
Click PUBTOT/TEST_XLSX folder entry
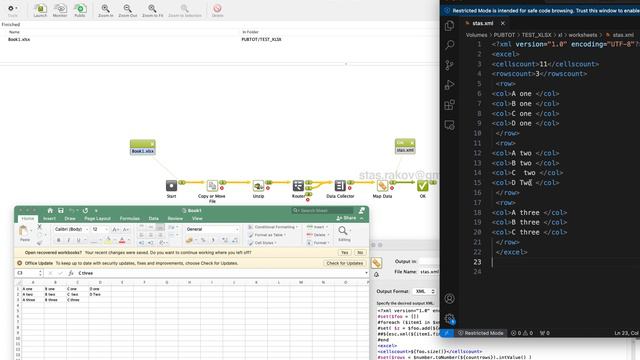coord(261,40)
